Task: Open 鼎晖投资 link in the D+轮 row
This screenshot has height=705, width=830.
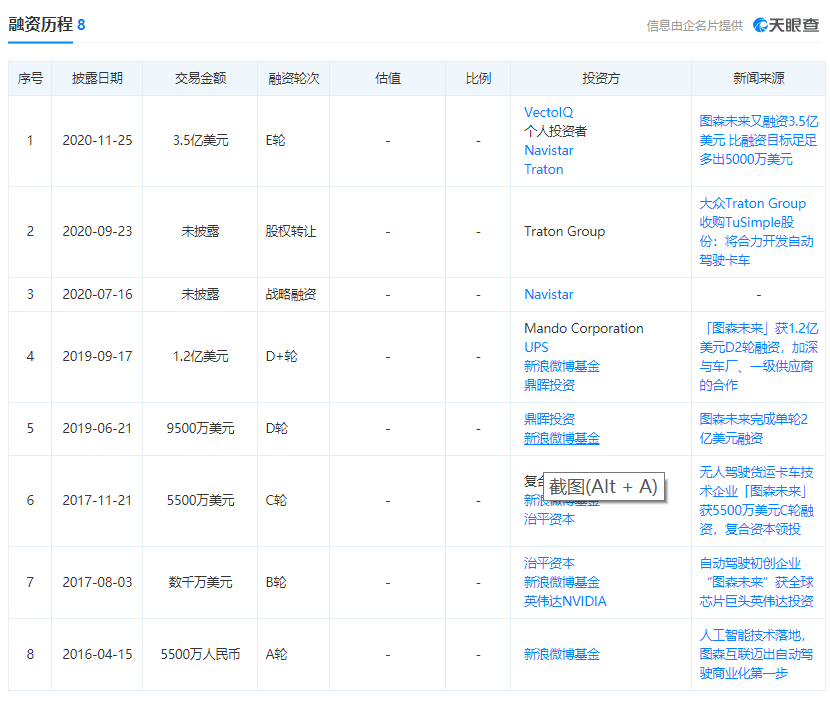Action: point(549,385)
